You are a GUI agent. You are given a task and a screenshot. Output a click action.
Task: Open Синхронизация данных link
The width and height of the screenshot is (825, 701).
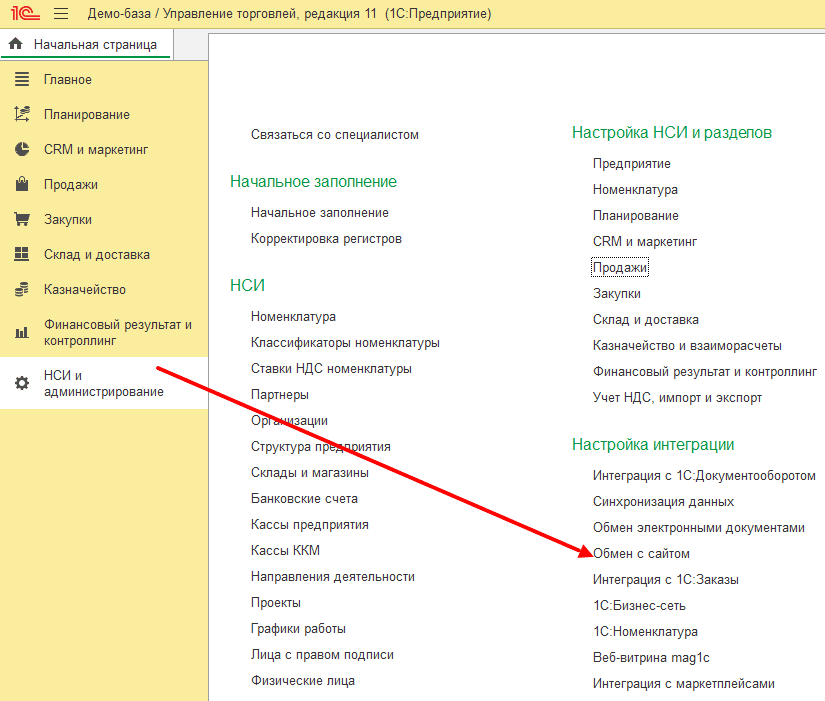pos(663,502)
